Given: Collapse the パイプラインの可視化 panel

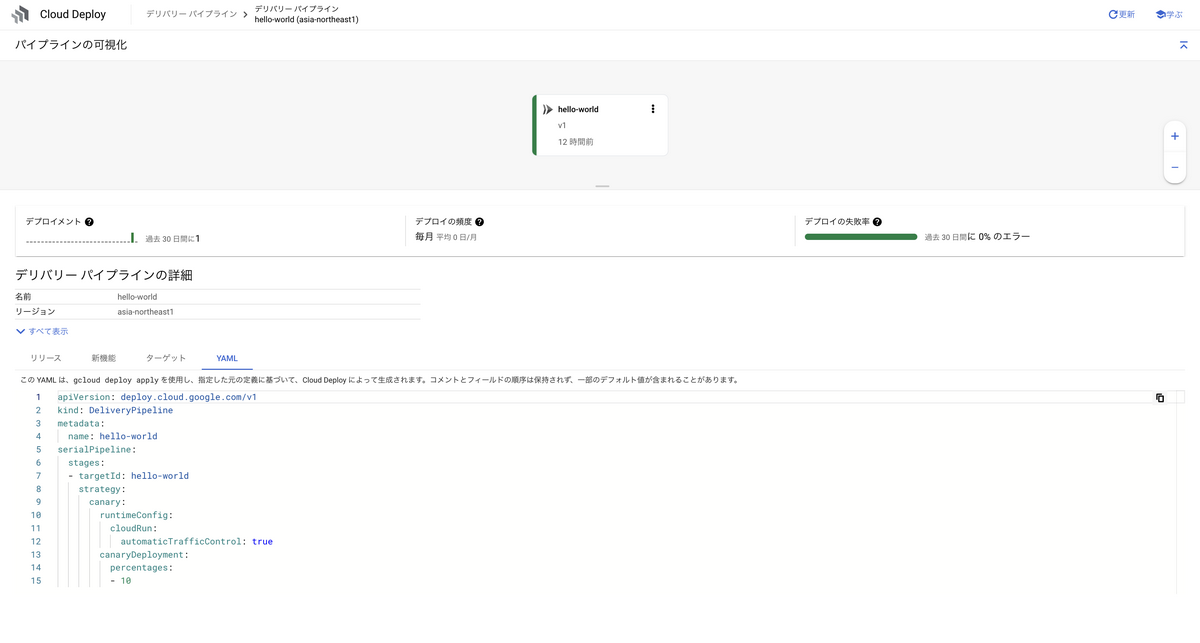Looking at the screenshot, I should [1183, 45].
